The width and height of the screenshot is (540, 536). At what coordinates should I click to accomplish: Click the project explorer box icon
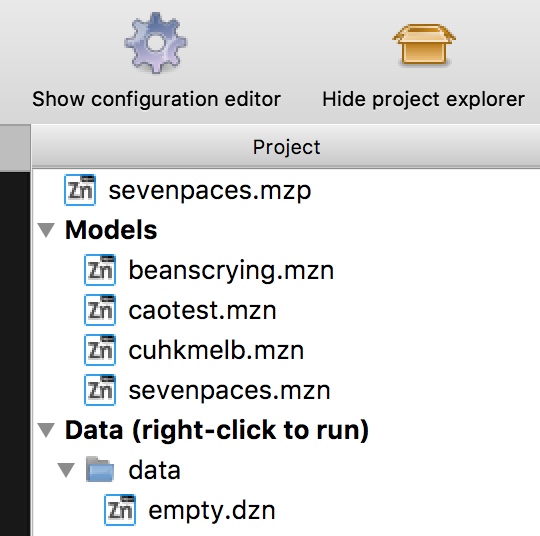point(424,44)
